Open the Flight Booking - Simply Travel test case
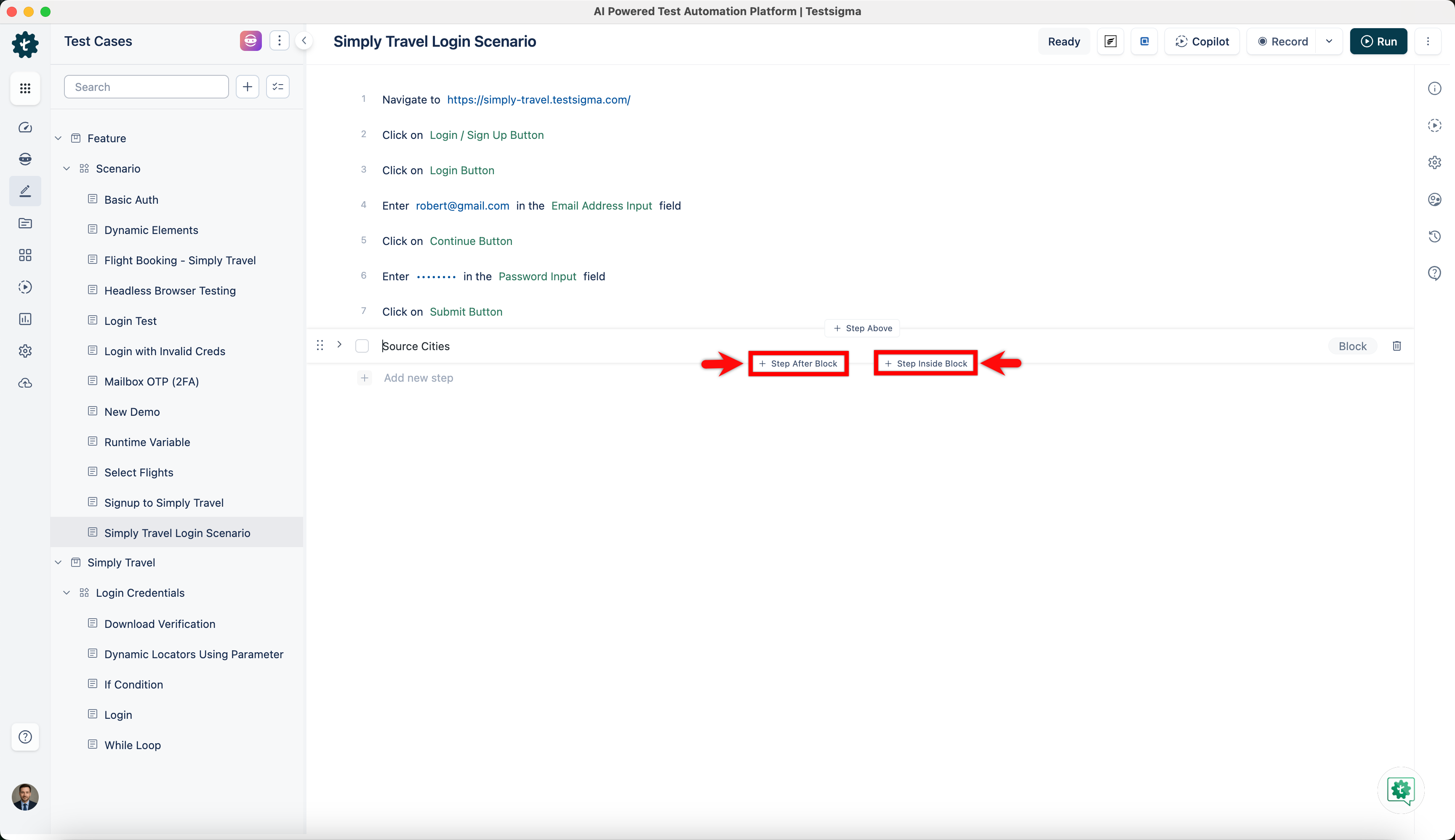Image resolution: width=1455 pixels, height=840 pixels. click(x=179, y=260)
